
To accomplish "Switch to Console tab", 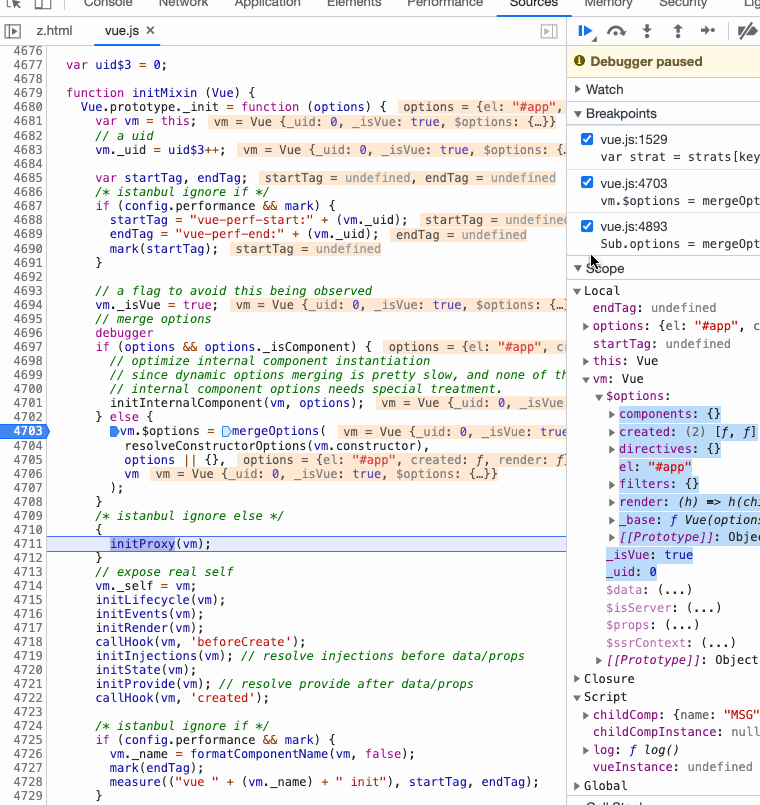I will (108, 4).
